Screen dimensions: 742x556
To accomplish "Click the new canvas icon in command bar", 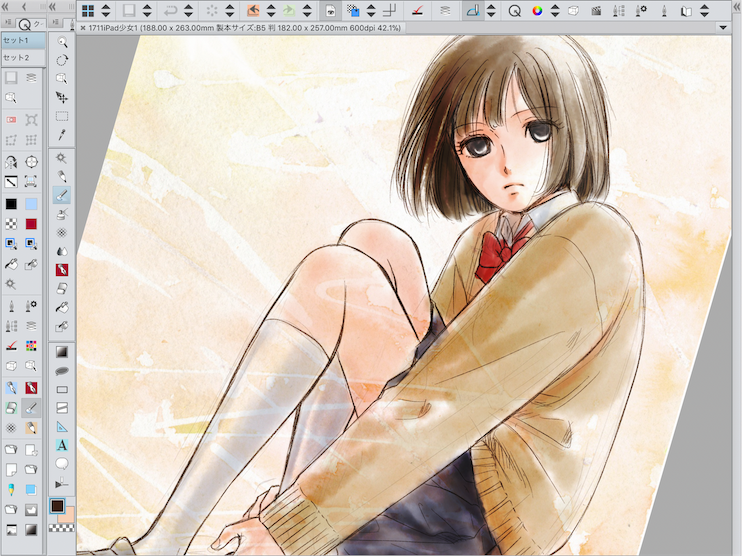I will (129, 10).
